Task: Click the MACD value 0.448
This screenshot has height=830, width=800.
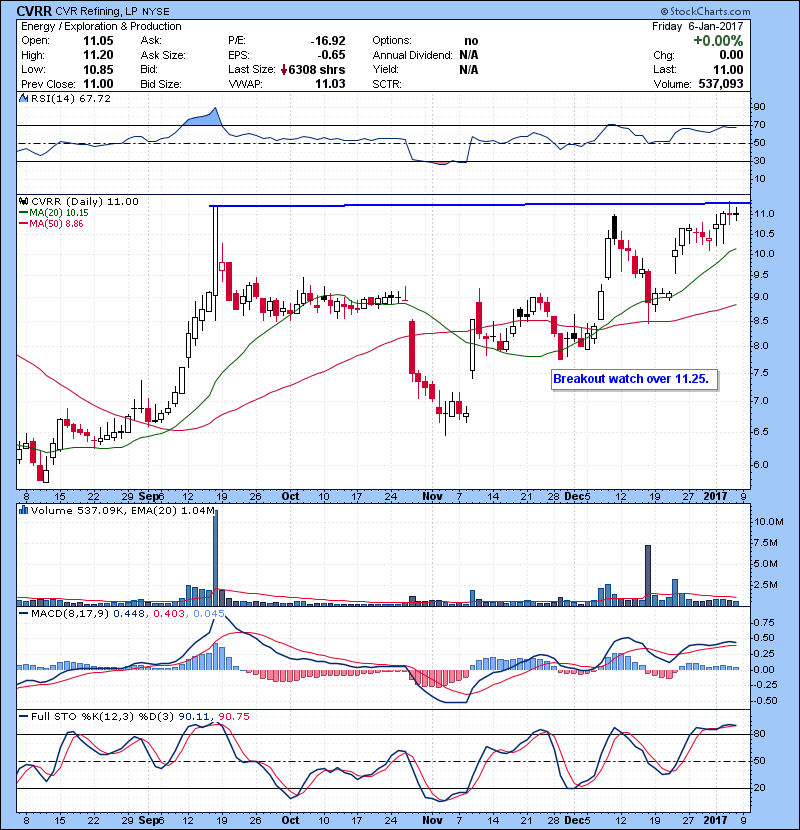Action: 129,614
